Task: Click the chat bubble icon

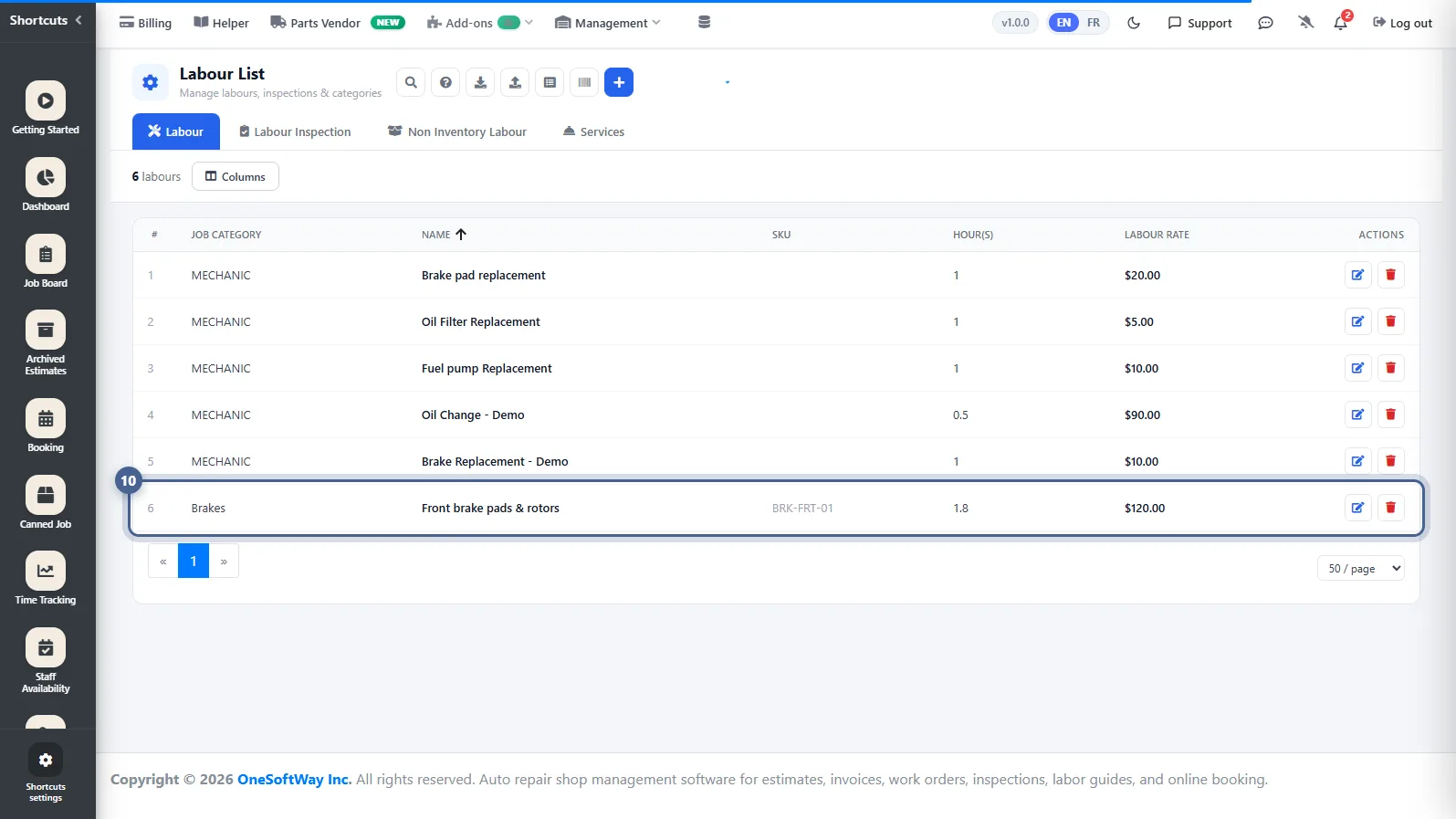Action: (x=1265, y=23)
